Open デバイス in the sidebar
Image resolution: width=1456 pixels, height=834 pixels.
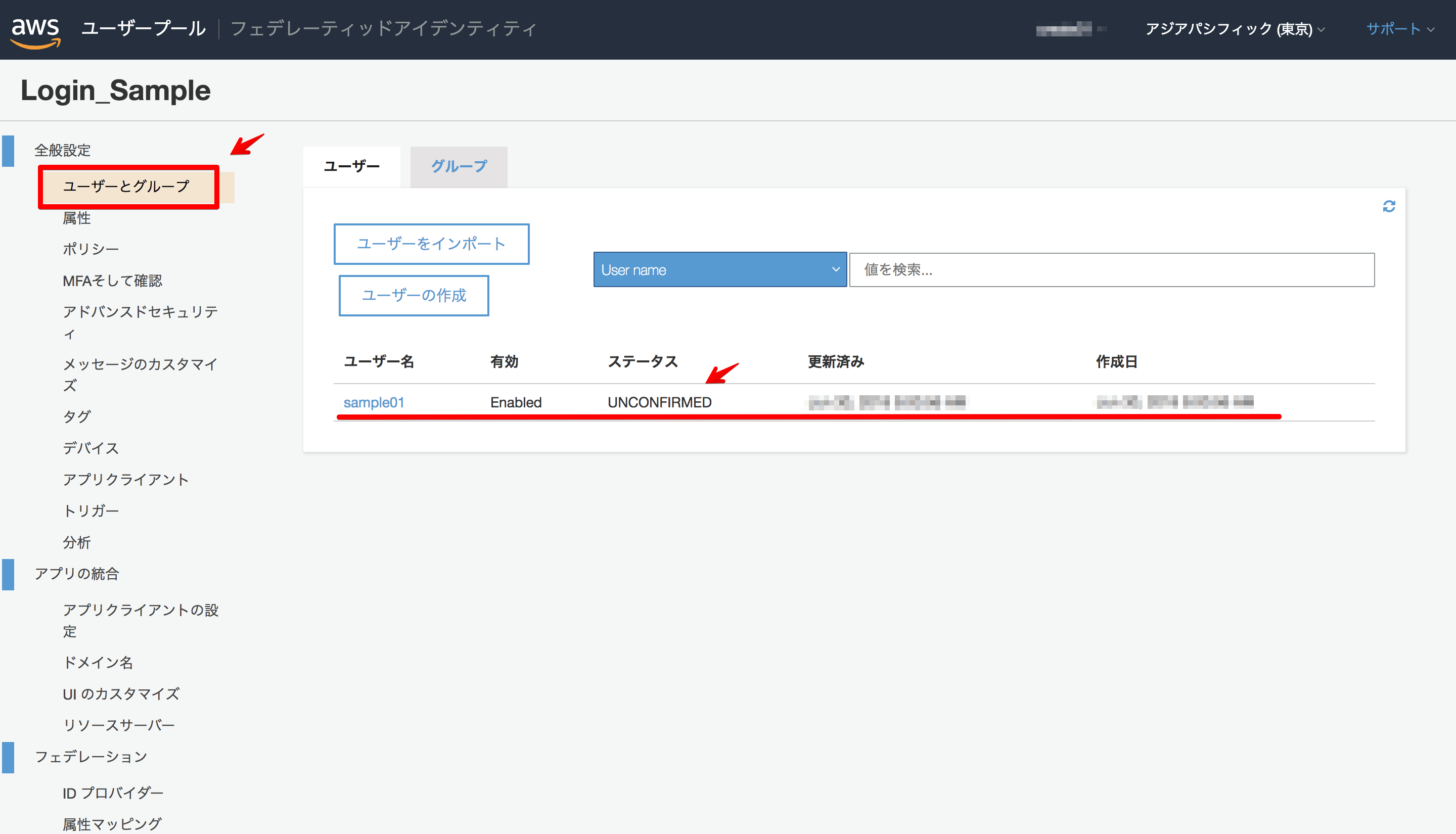(x=90, y=448)
